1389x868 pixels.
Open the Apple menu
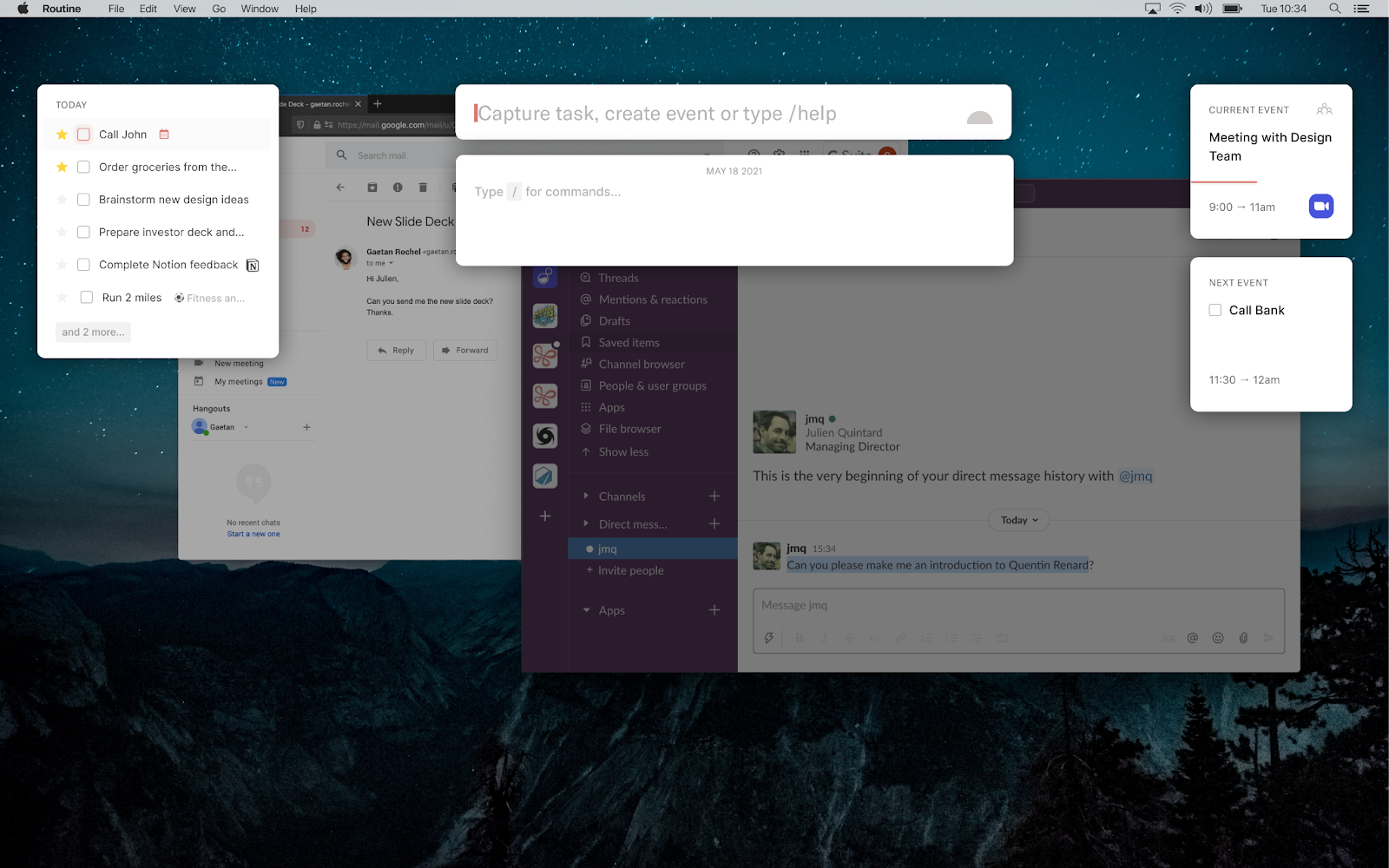[x=23, y=9]
